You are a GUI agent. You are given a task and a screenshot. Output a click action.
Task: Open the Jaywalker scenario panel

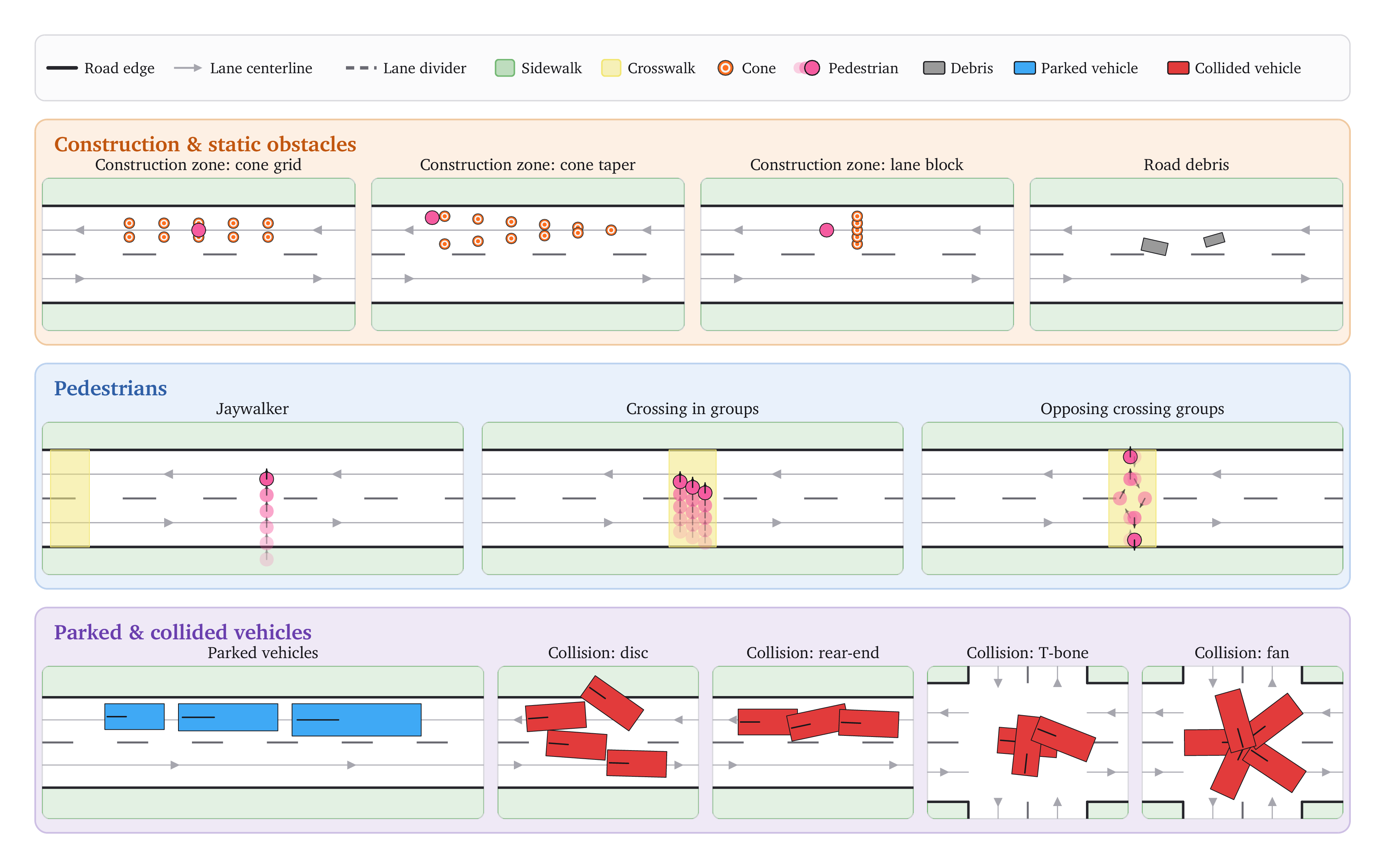click(253, 498)
